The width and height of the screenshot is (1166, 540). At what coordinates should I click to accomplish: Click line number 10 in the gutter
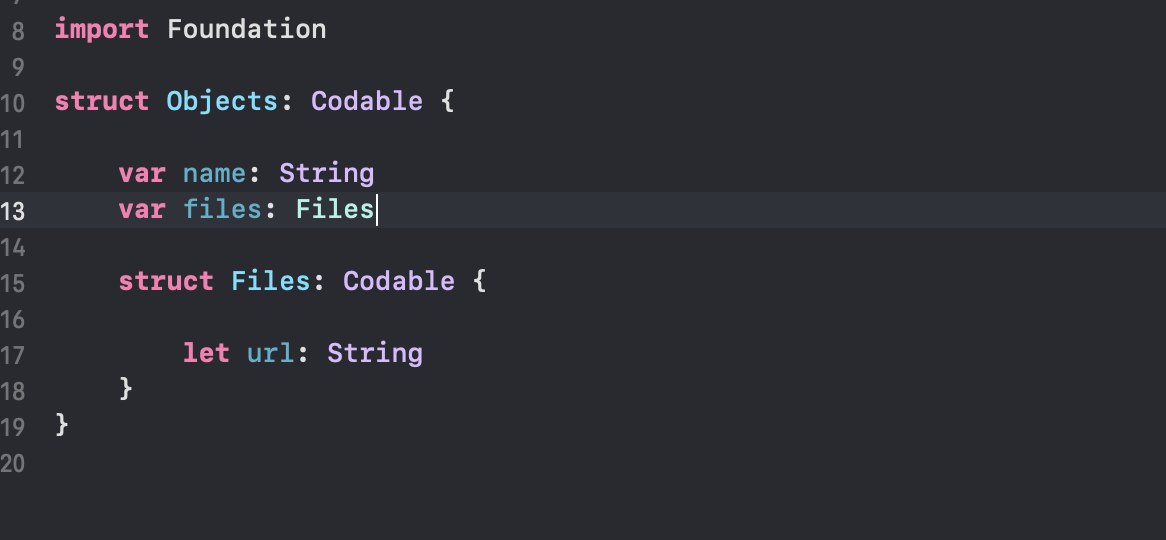(14, 102)
